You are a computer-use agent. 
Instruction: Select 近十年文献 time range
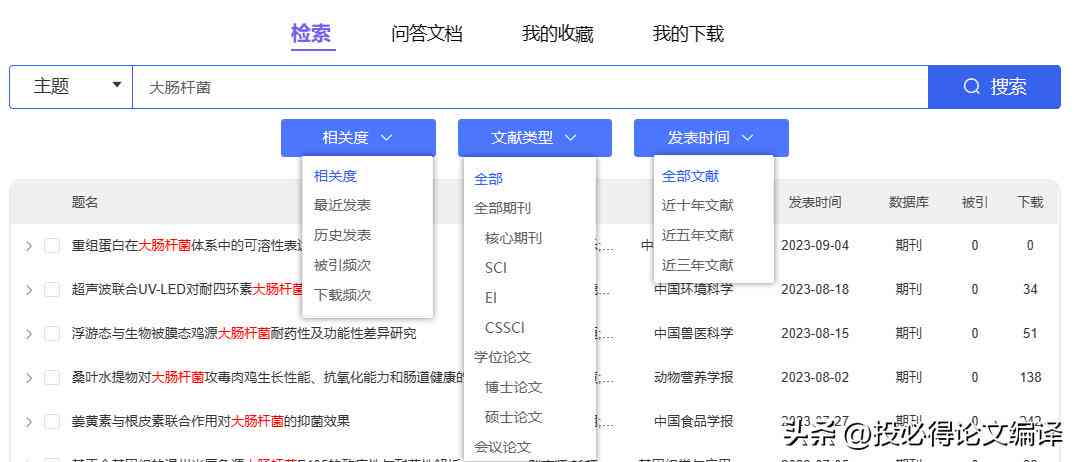pos(697,205)
